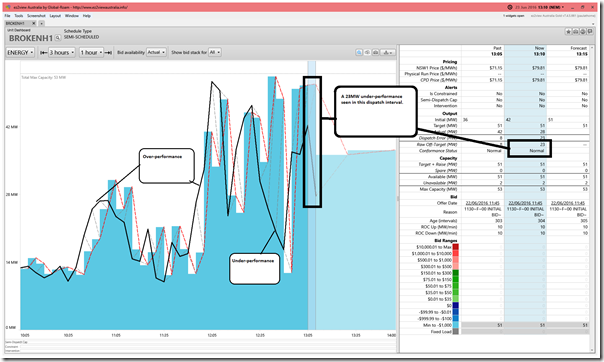This screenshot has height=362, width=604.
Task: Open the Help menu
Action: click(x=87, y=16)
